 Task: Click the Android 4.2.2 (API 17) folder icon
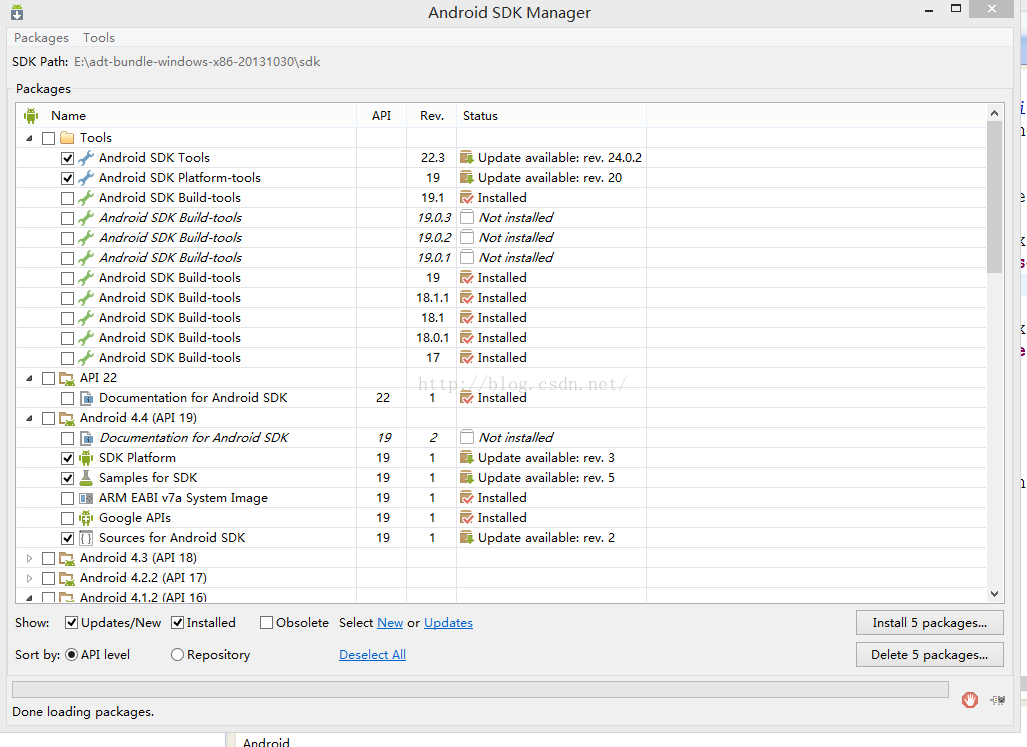coord(67,579)
